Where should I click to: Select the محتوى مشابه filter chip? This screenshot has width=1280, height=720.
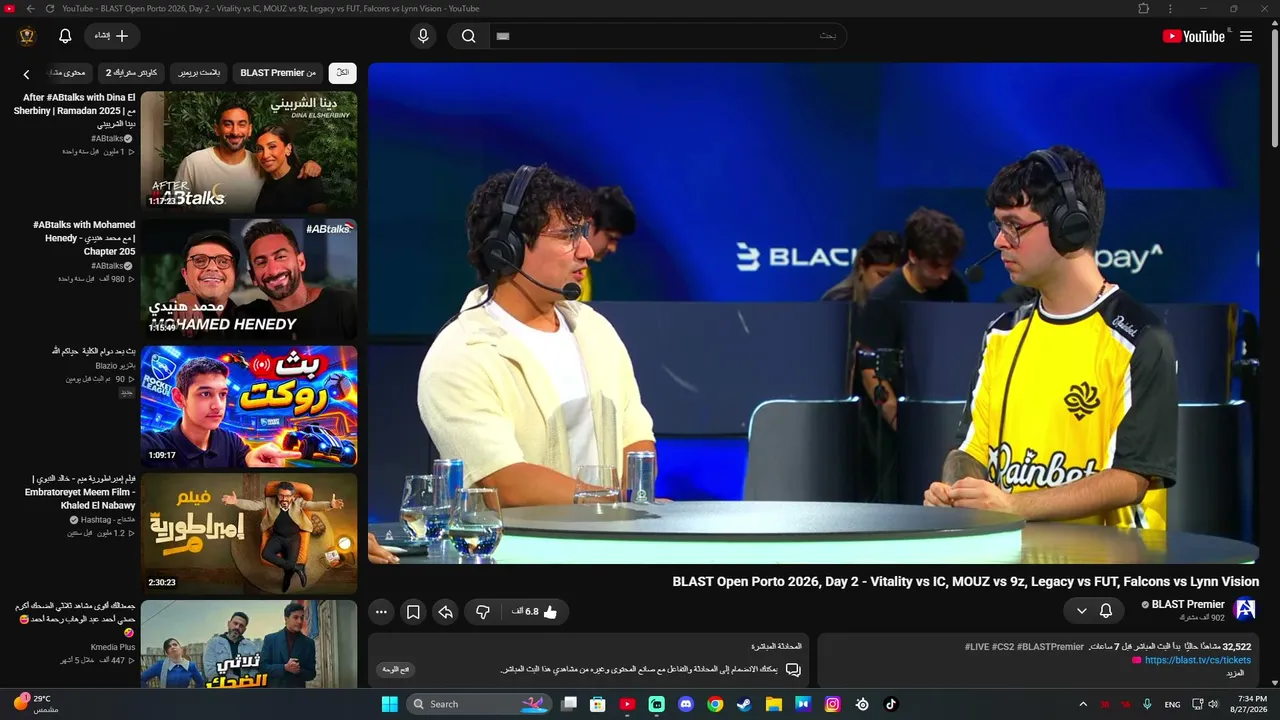[x=68, y=73]
